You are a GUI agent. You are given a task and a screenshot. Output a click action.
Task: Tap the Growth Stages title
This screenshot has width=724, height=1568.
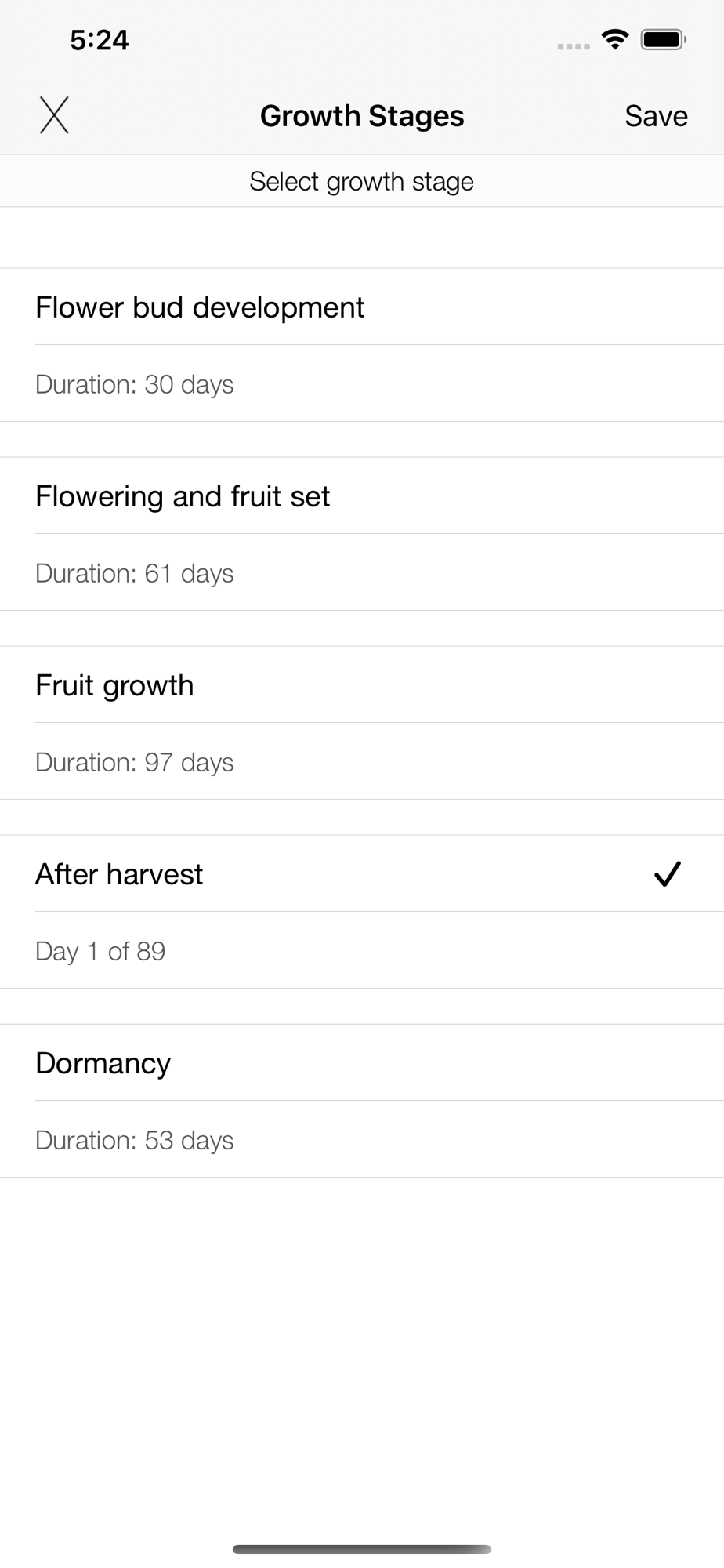(x=362, y=116)
